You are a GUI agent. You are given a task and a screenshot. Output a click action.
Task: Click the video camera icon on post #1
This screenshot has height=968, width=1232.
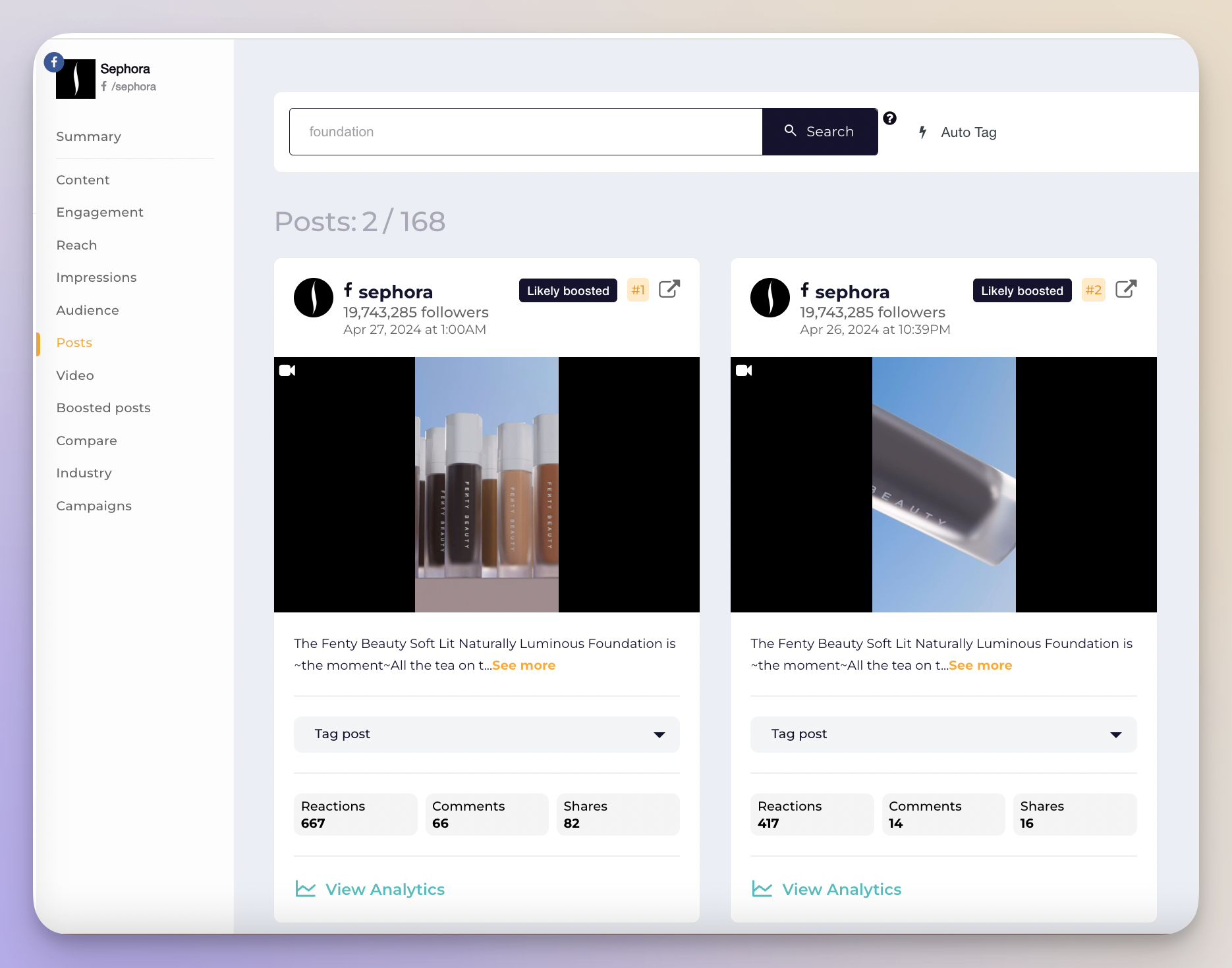coord(287,371)
